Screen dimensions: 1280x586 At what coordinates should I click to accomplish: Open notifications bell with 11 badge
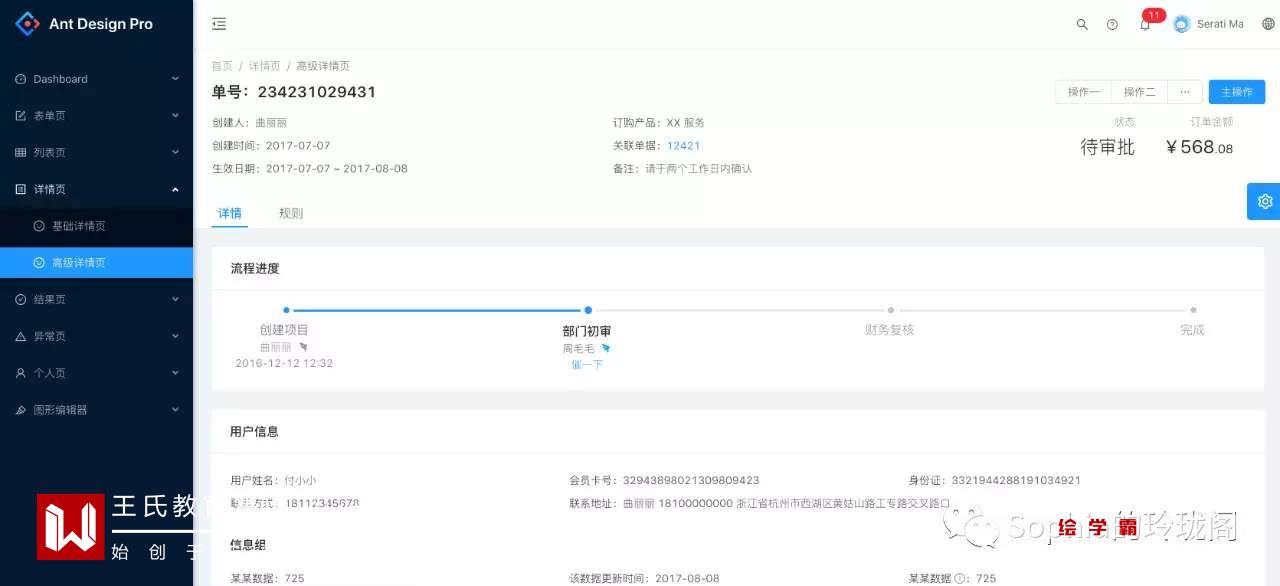tap(1146, 23)
